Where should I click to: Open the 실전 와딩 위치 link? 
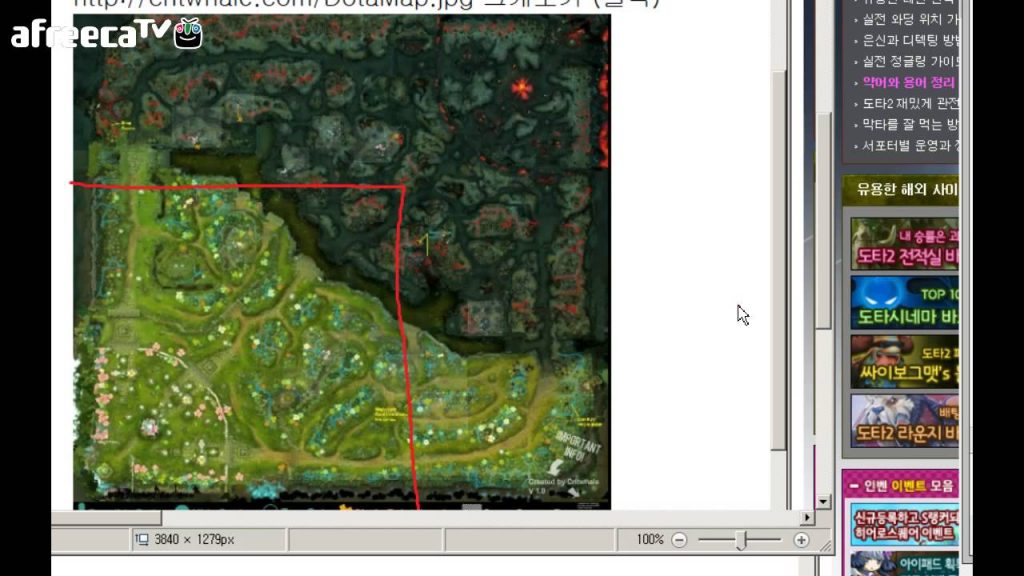(x=910, y=20)
